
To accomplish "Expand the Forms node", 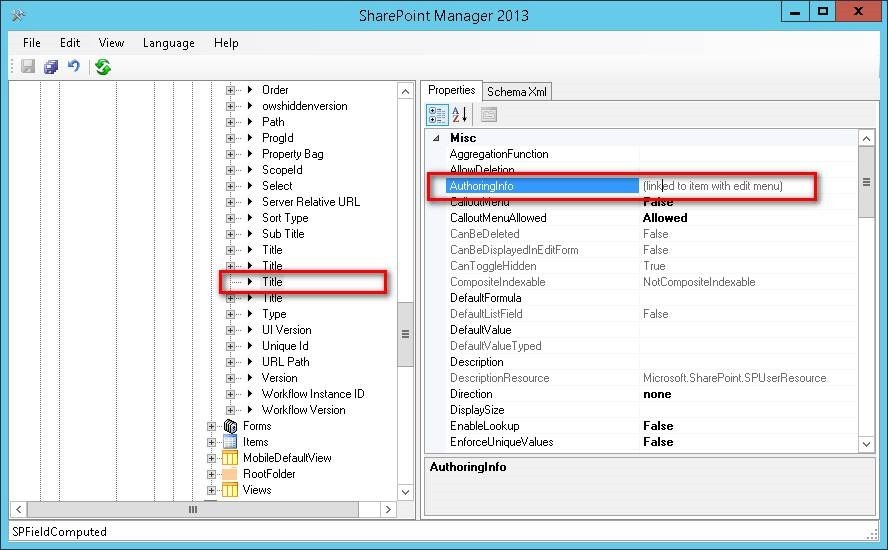I will [211, 427].
